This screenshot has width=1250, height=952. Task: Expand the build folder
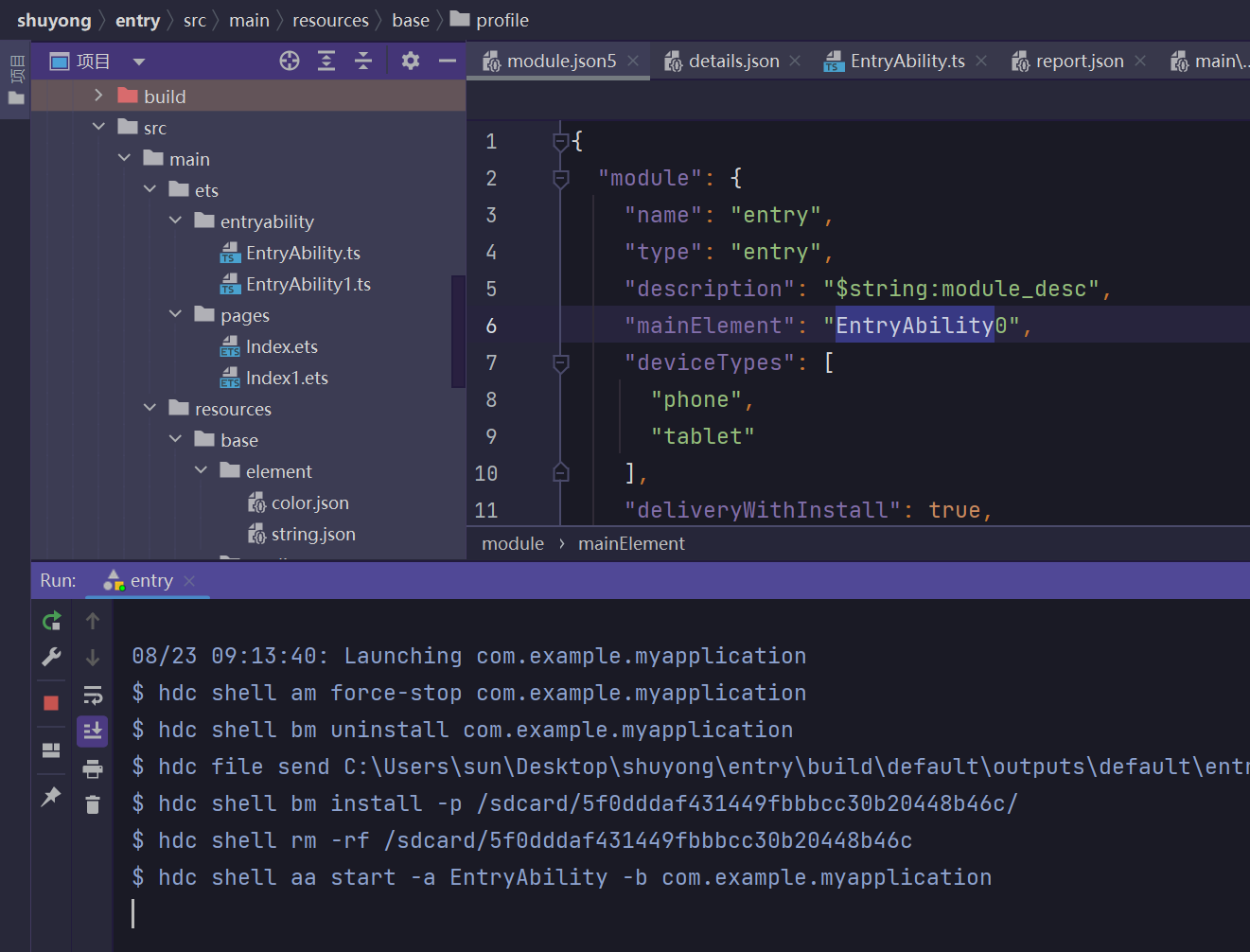pyautogui.click(x=98, y=96)
